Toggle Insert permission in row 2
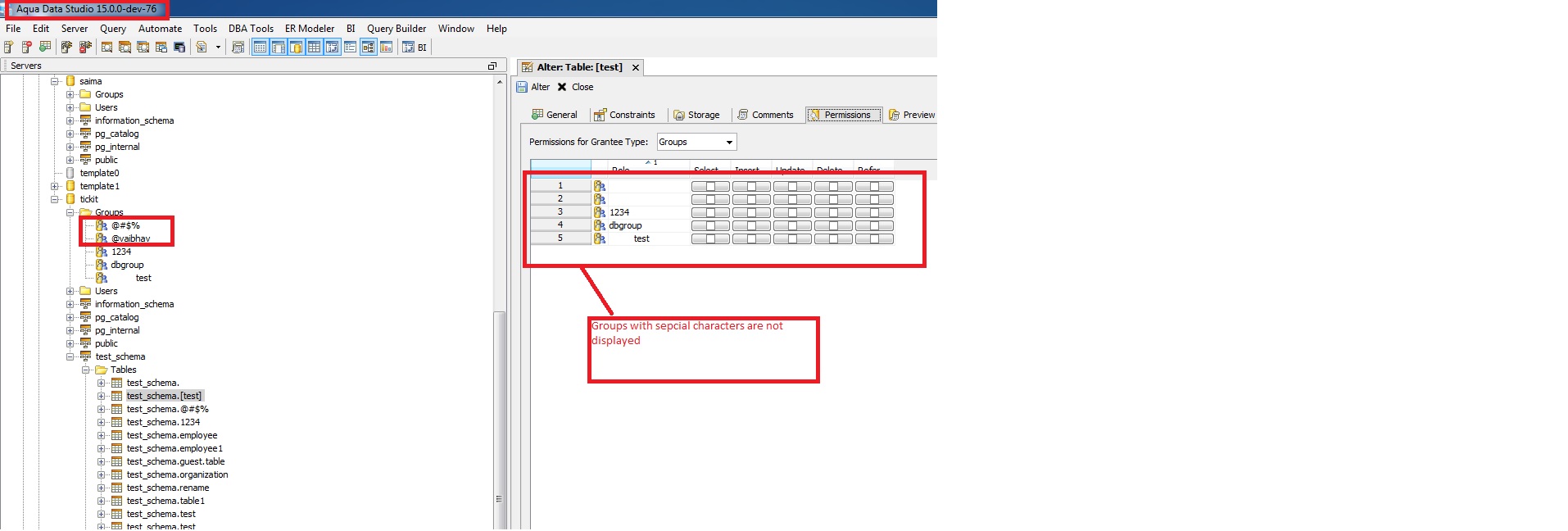Image resolution: width=1568 pixels, height=531 pixels. 751,199
